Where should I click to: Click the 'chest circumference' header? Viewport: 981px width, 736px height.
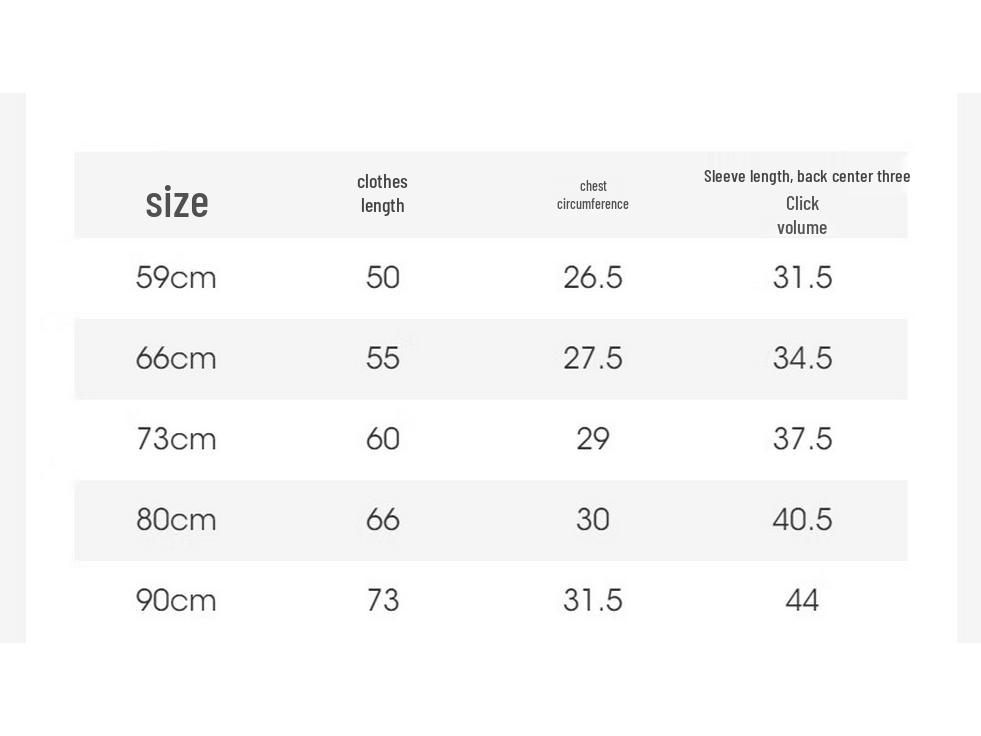pyautogui.click(x=592, y=195)
